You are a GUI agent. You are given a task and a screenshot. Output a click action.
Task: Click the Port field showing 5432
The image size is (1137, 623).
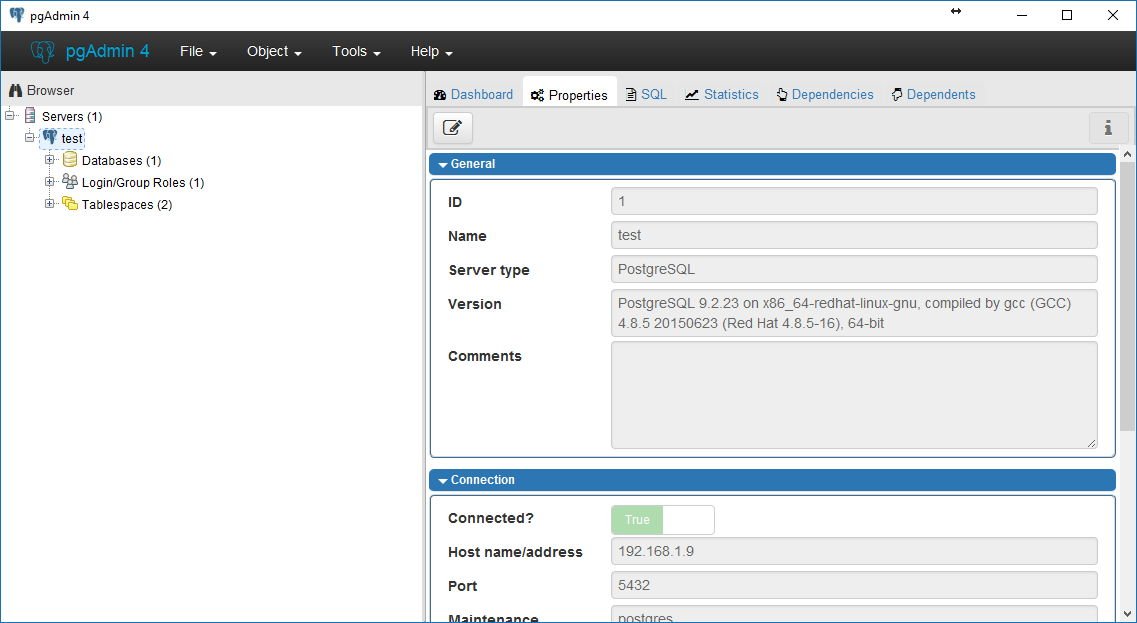854,585
